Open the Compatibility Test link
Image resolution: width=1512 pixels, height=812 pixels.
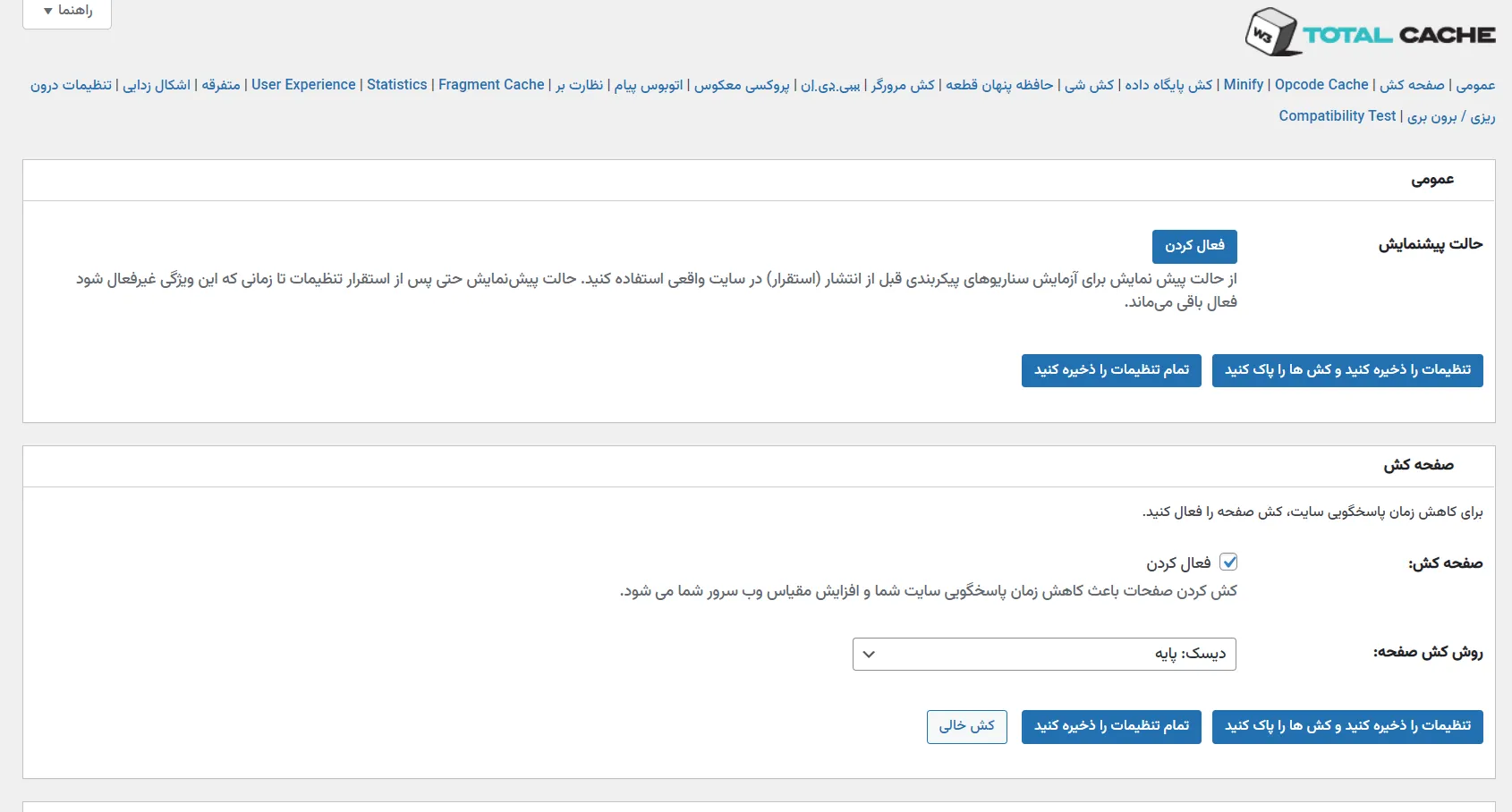[1338, 116]
